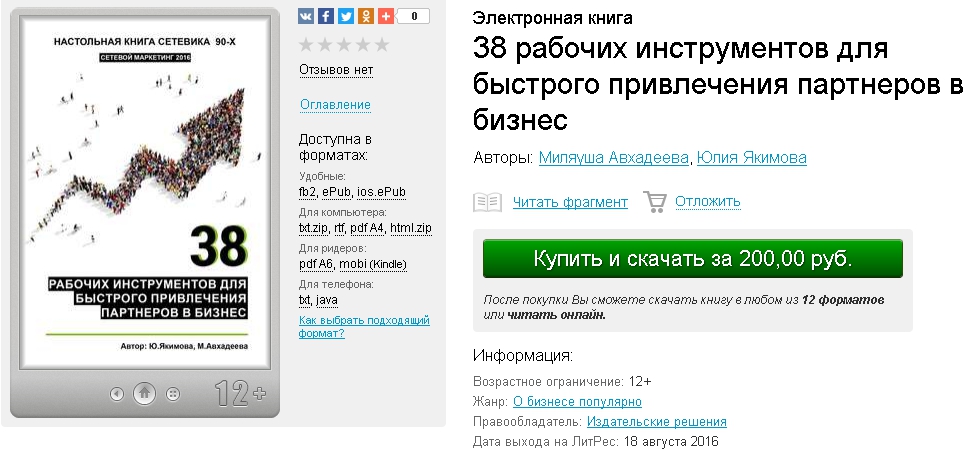Image resolution: width=978 pixels, height=451 pixels.
Task: Click 'Электронная книга' label
Action: (x=553, y=18)
